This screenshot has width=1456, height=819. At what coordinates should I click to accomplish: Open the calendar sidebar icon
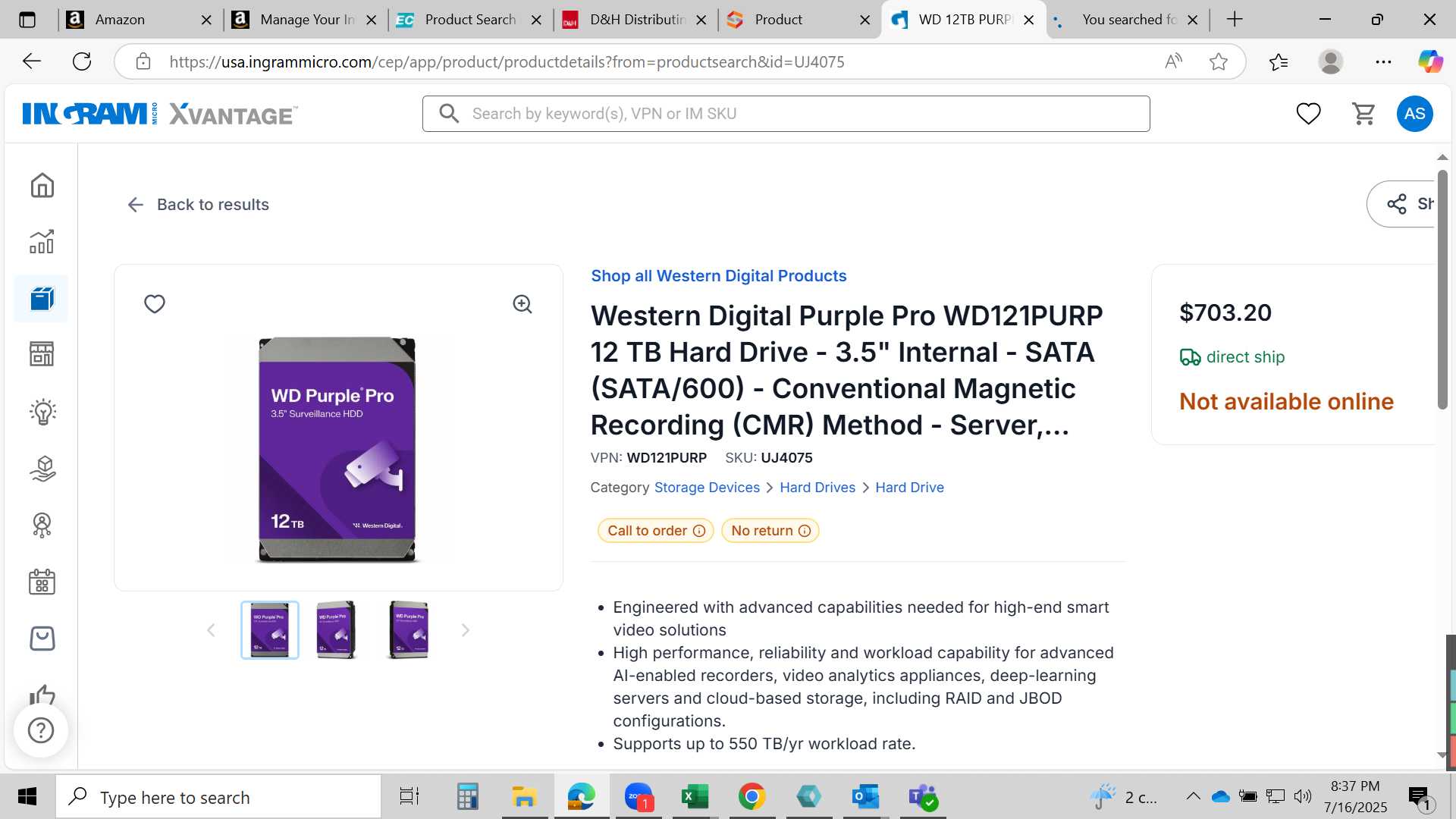[x=42, y=582]
